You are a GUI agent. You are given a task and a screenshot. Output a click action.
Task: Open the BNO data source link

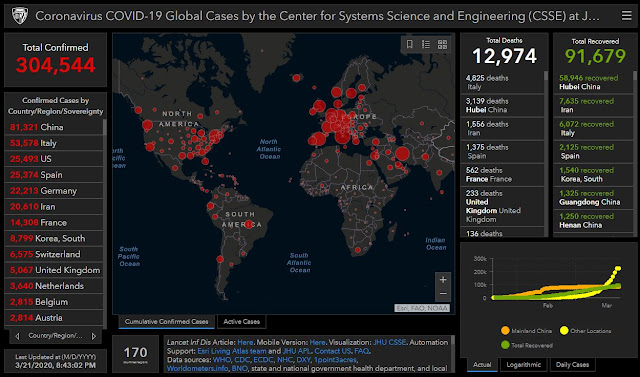click(240, 368)
